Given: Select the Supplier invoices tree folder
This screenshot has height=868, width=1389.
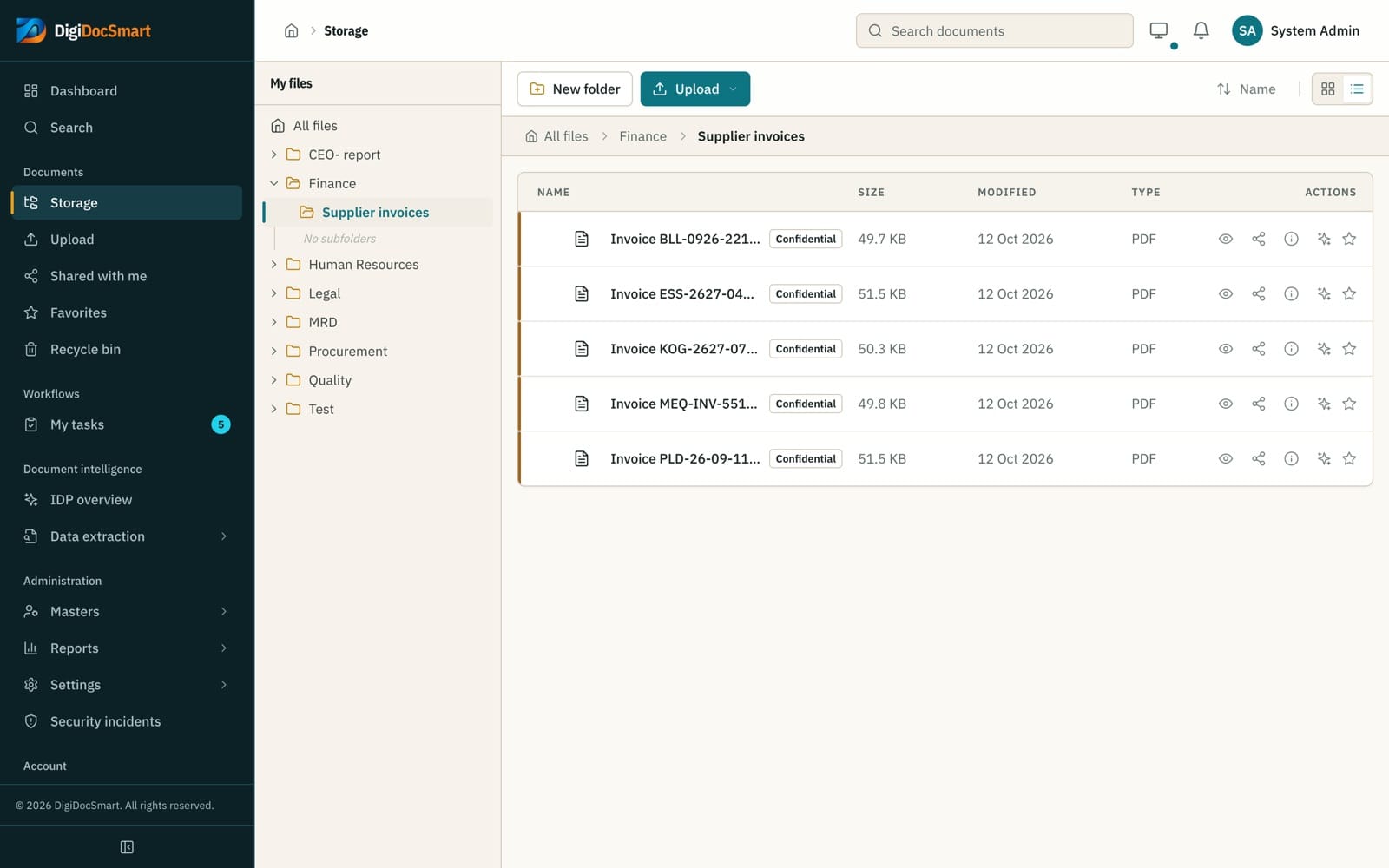Looking at the screenshot, I should tap(379, 212).
